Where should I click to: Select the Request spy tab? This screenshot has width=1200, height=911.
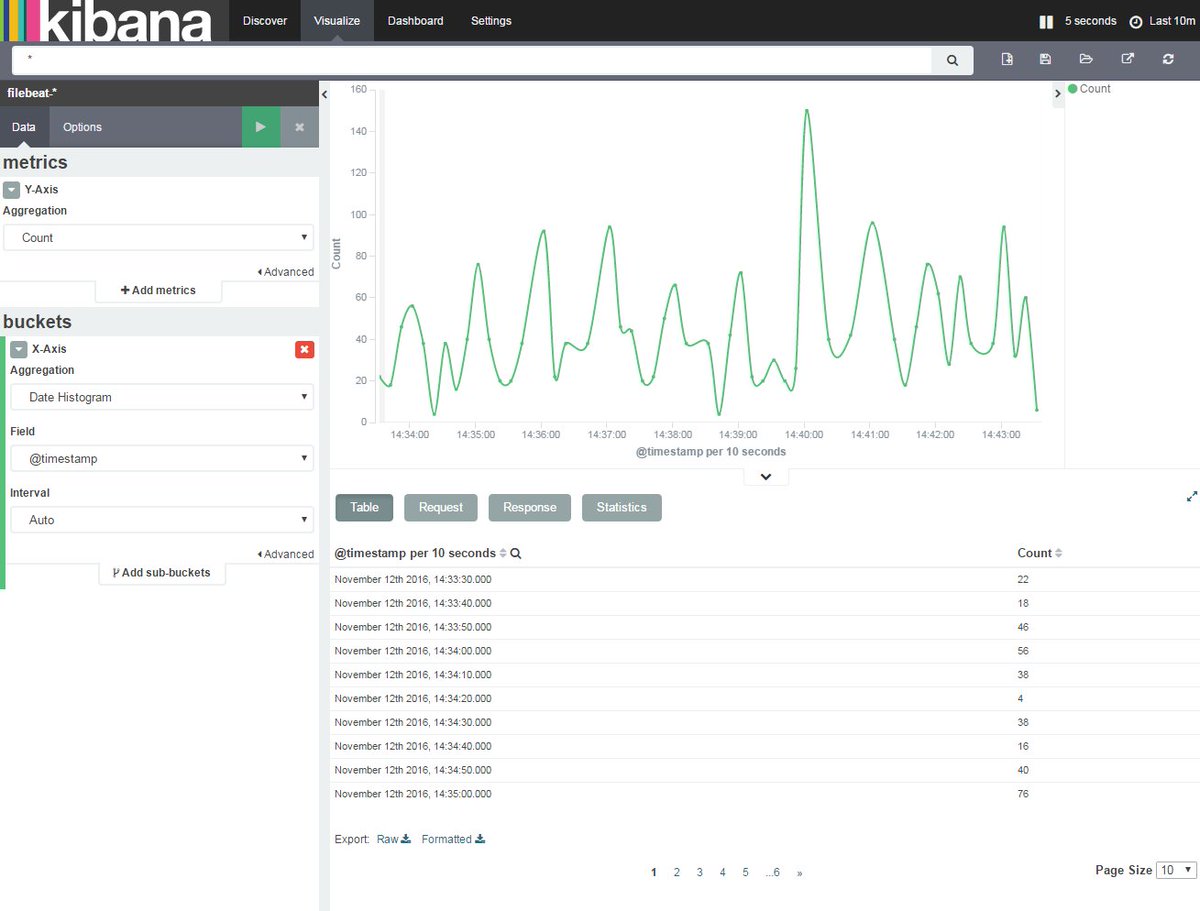[441, 507]
